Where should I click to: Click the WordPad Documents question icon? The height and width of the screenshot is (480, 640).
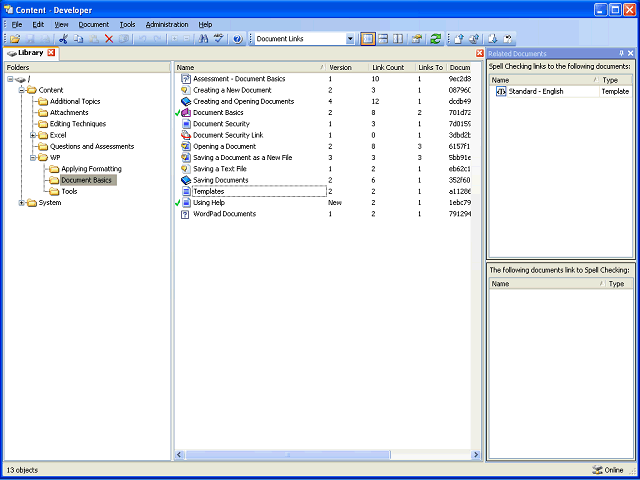pyautogui.click(x=185, y=214)
